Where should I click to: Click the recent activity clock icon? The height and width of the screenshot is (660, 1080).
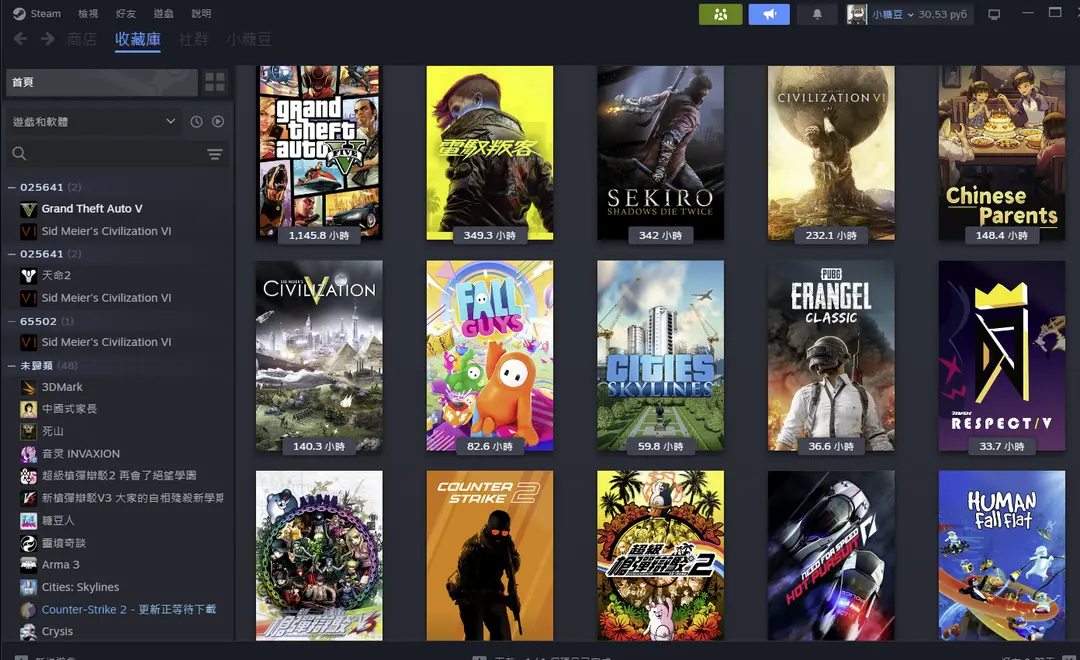(196, 121)
